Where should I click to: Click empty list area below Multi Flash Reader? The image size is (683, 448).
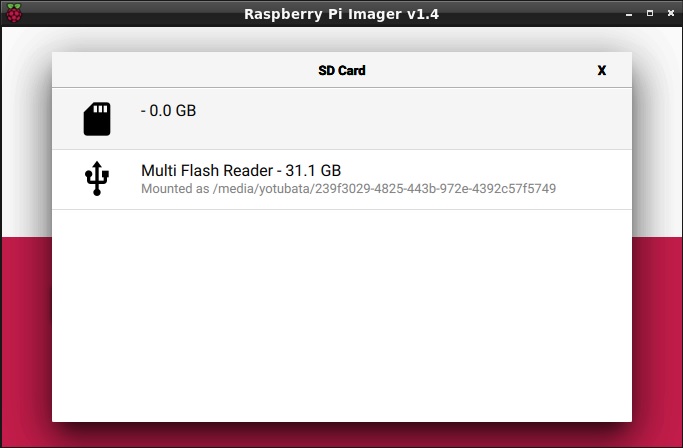coord(342,316)
